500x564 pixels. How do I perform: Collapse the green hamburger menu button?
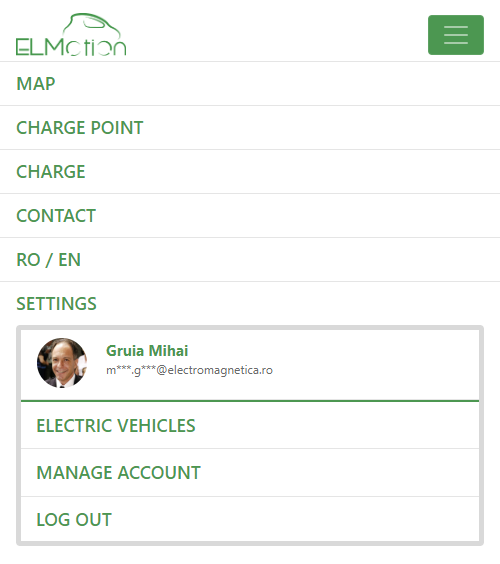tap(456, 35)
